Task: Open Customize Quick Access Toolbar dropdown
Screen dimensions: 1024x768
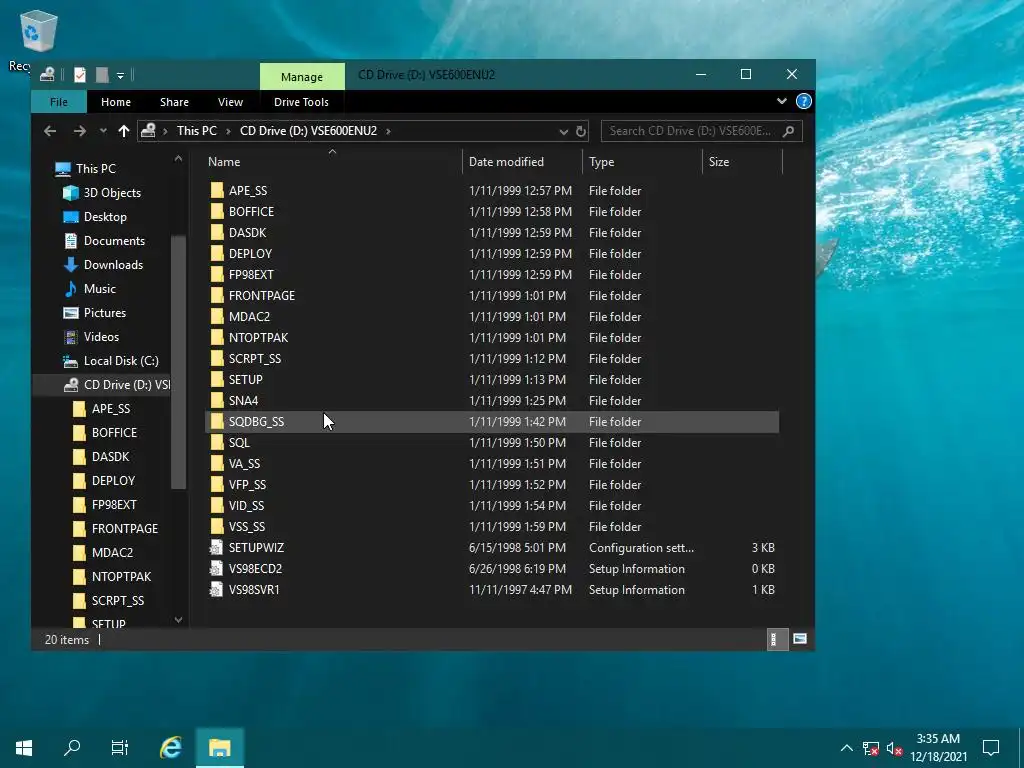Action: [x=120, y=76]
